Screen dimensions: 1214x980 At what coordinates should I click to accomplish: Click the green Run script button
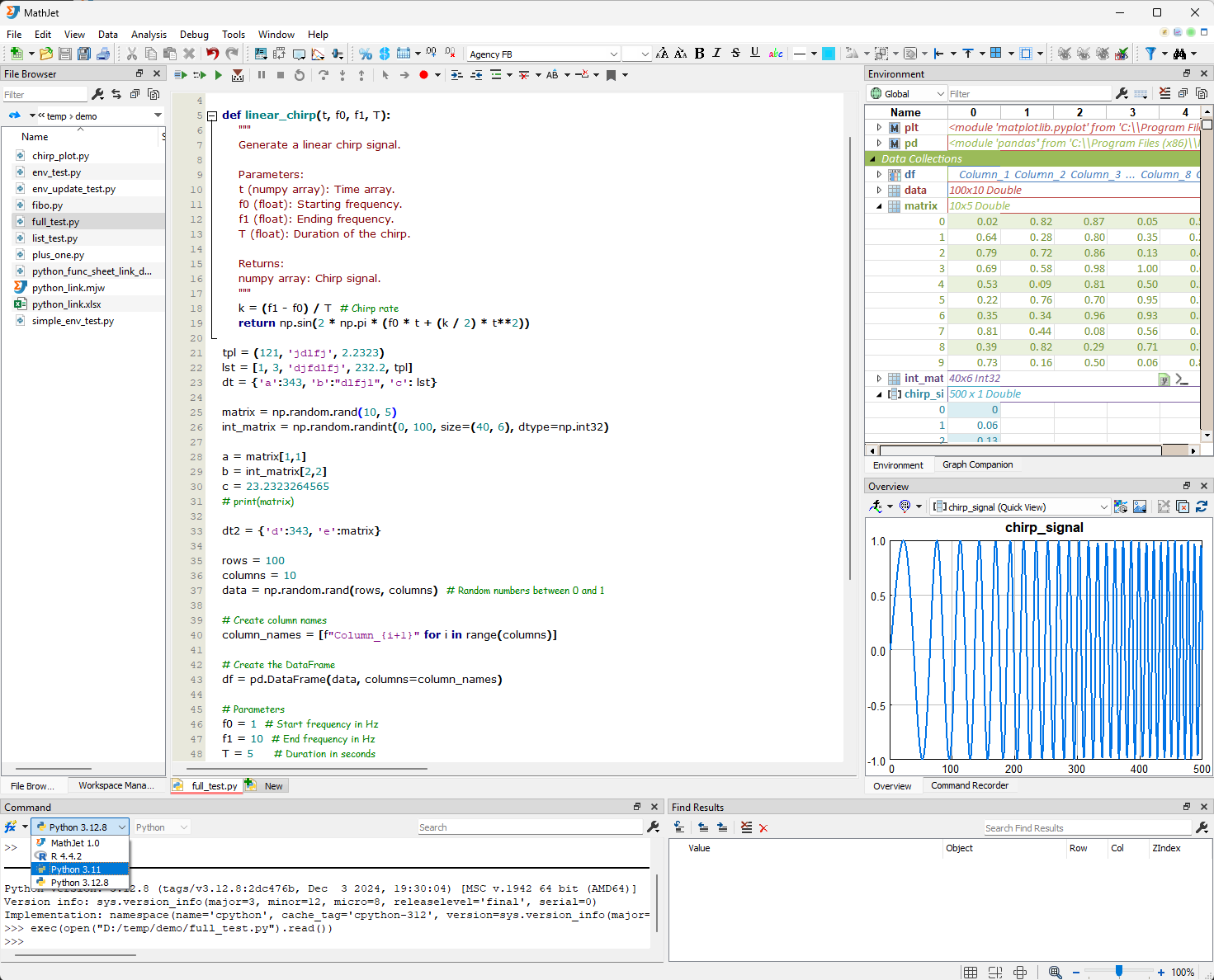(219, 75)
